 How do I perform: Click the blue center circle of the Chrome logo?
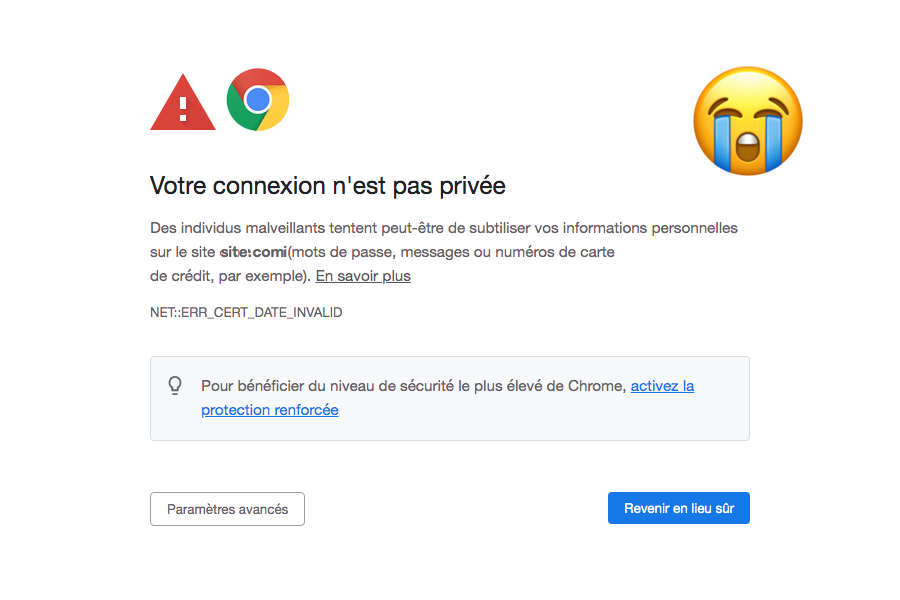(x=258, y=100)
